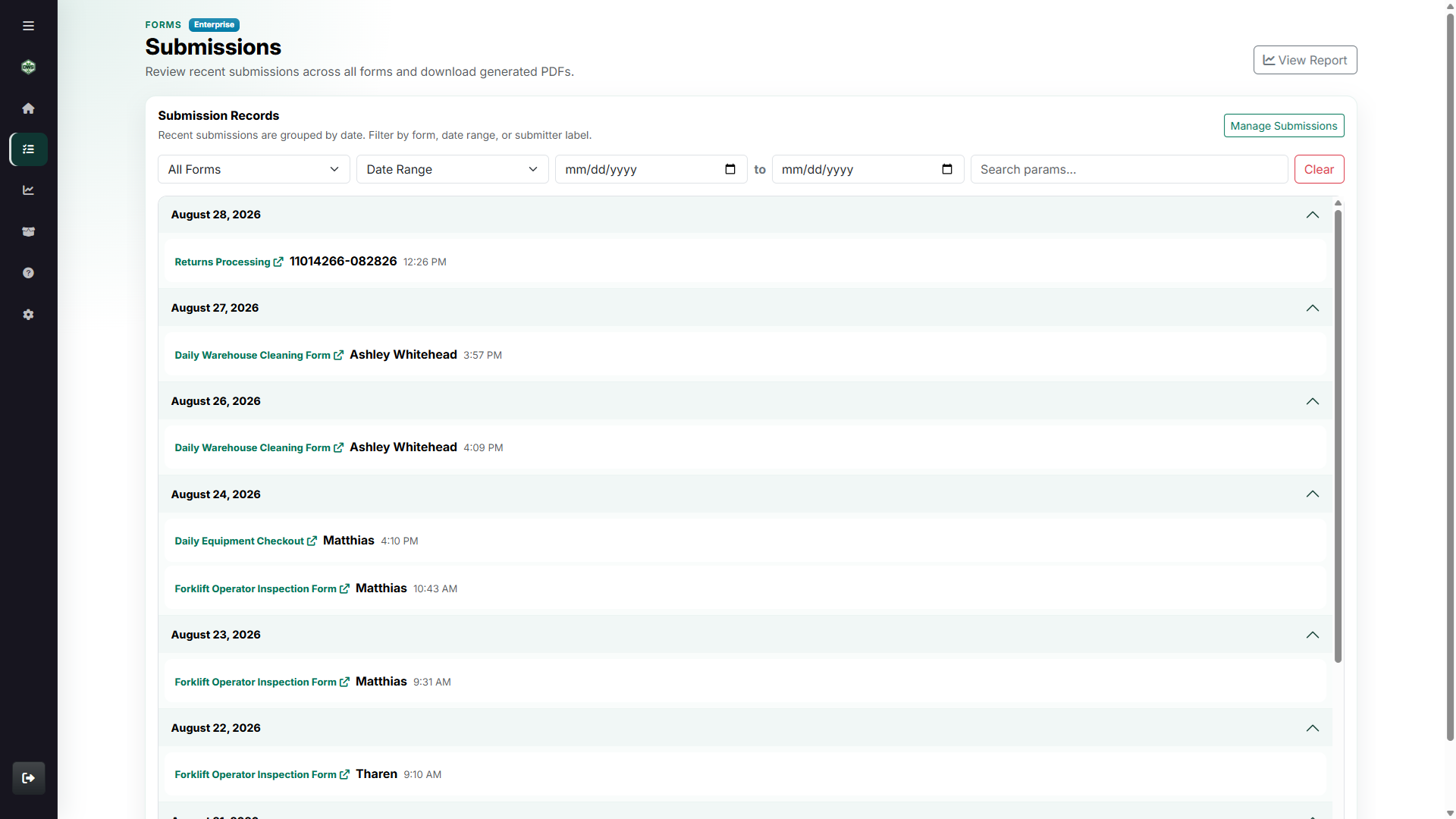Click the Enterprise badge
The image size is (1456, 819).
coord(214,25)
